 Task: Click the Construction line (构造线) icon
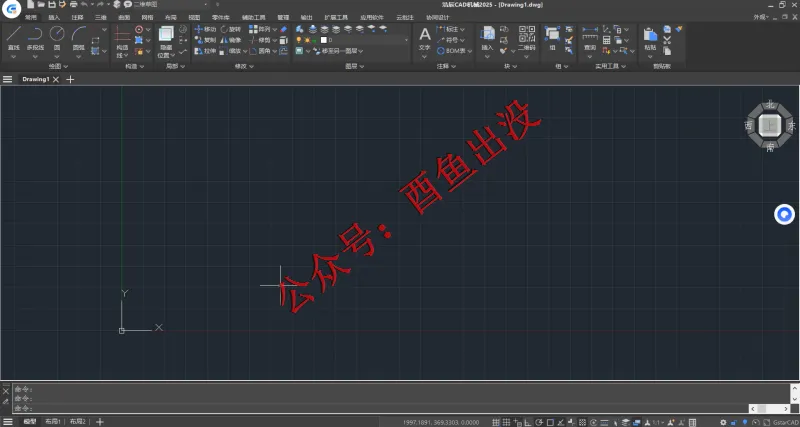(122, 34)
